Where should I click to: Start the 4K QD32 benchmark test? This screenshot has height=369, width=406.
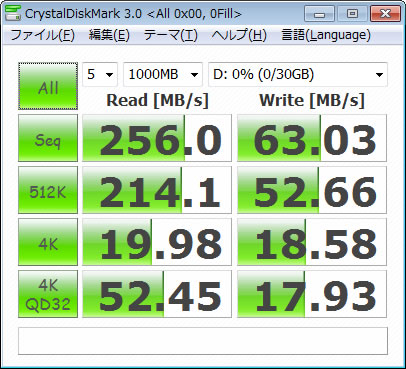(x=48, y=294)
